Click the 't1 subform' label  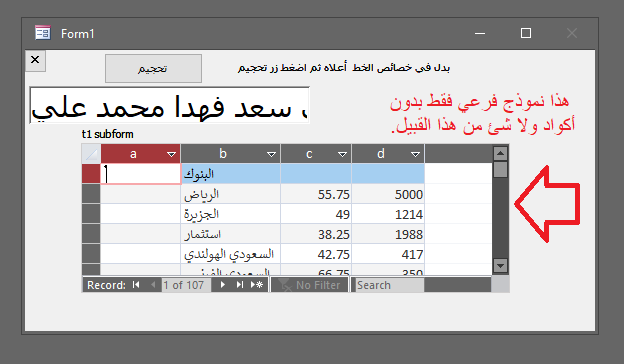click(107, 134)
